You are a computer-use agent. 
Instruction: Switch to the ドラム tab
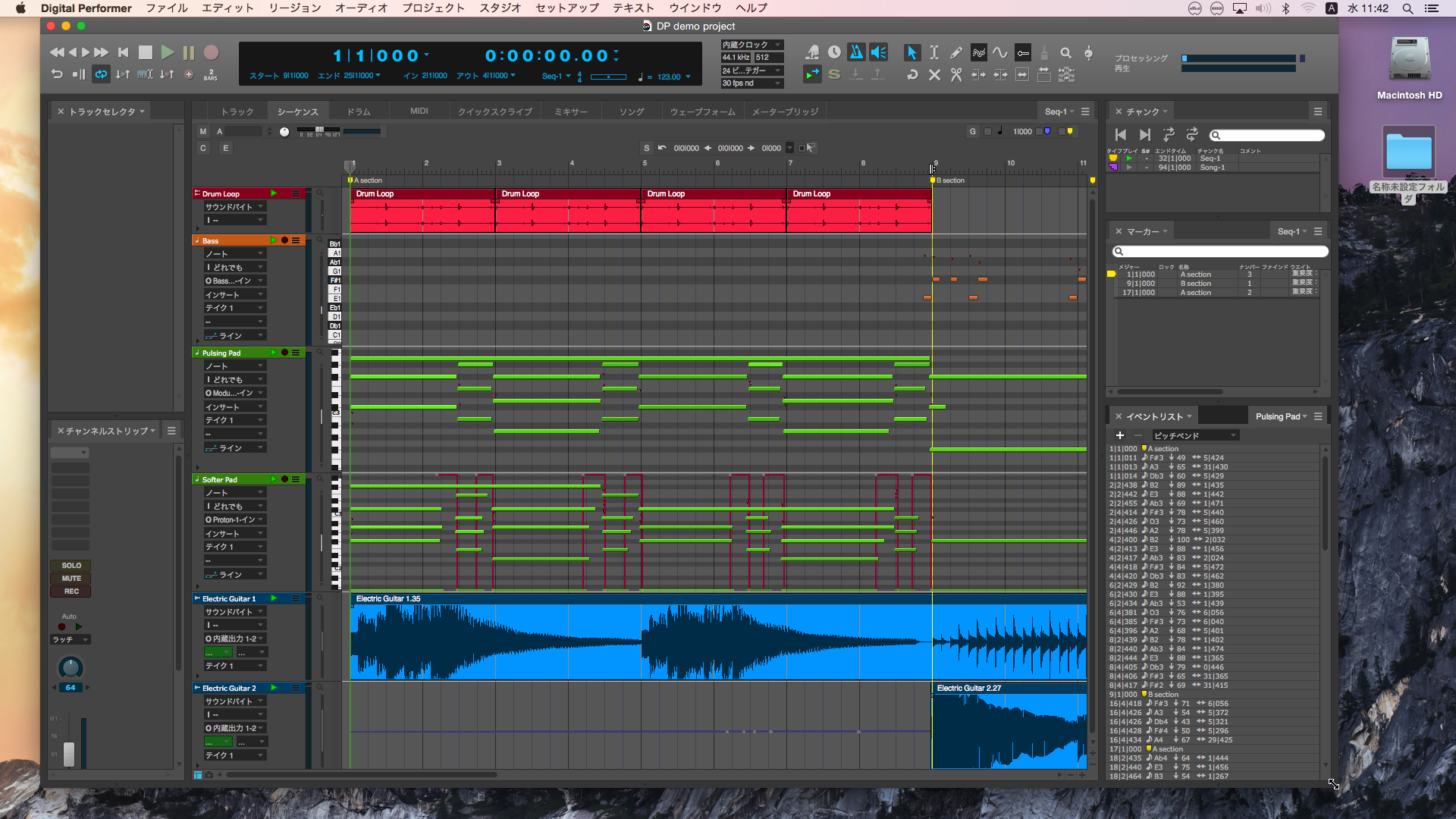coord(359,111)
